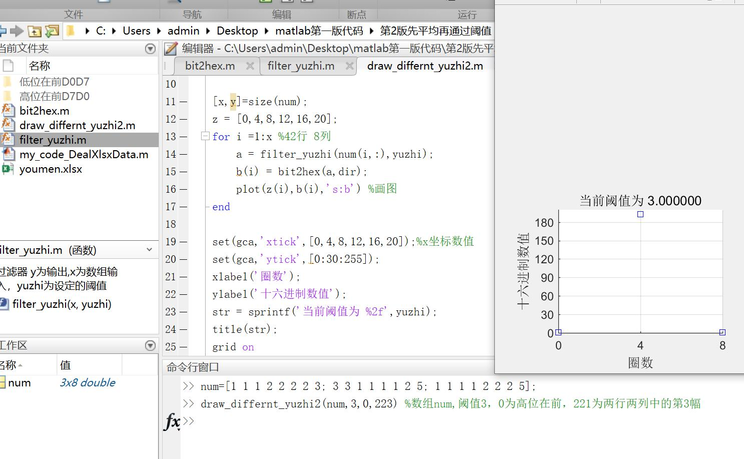This screenshot has height=459, width=744.
Task: Click Desktop in the address path
Action: coord(237,31)
